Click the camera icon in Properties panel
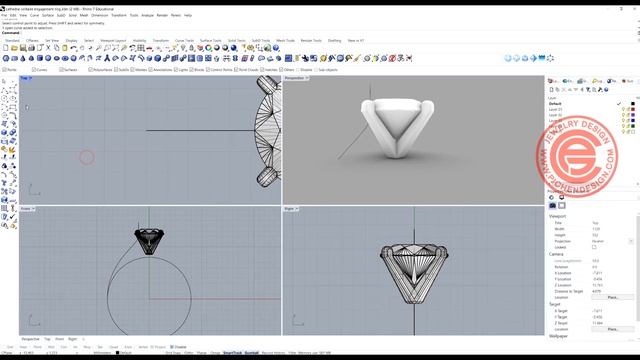Image resolution: width=640 pixels, height=360 pixels. pos(553,206)
